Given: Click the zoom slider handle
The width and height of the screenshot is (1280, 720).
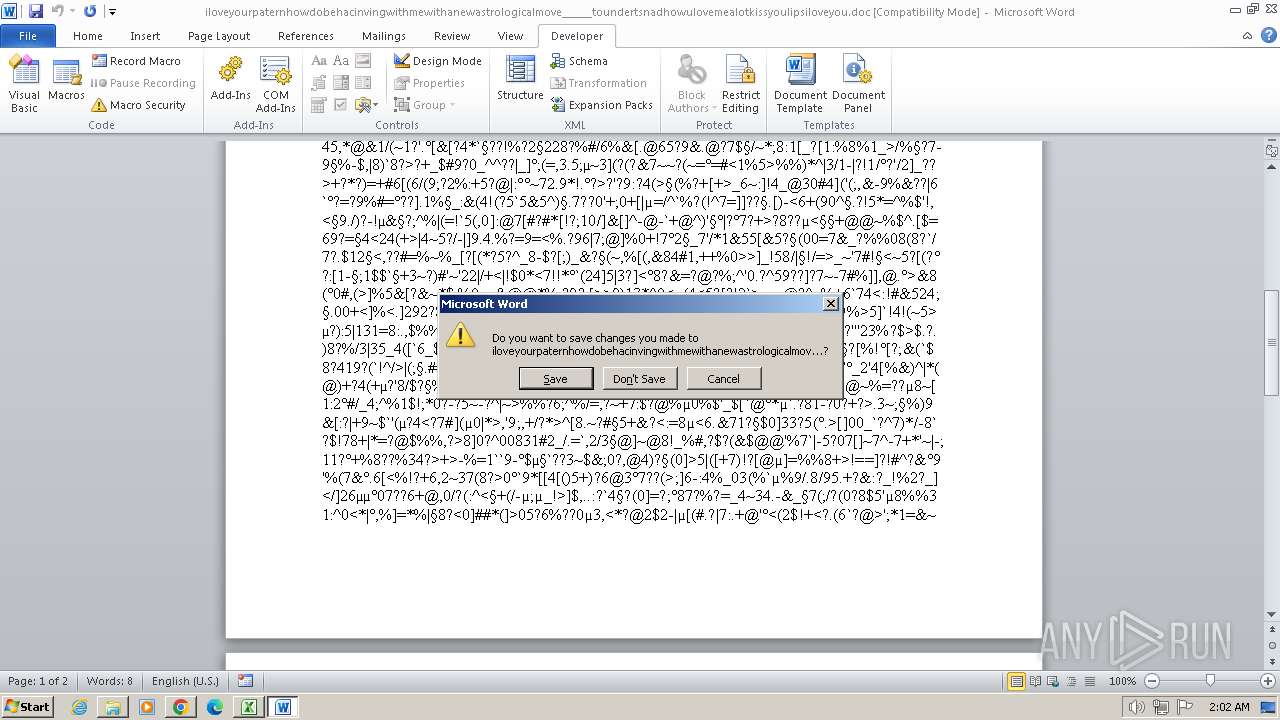Looking at the screenshot, I should (x=1210, y=681).
